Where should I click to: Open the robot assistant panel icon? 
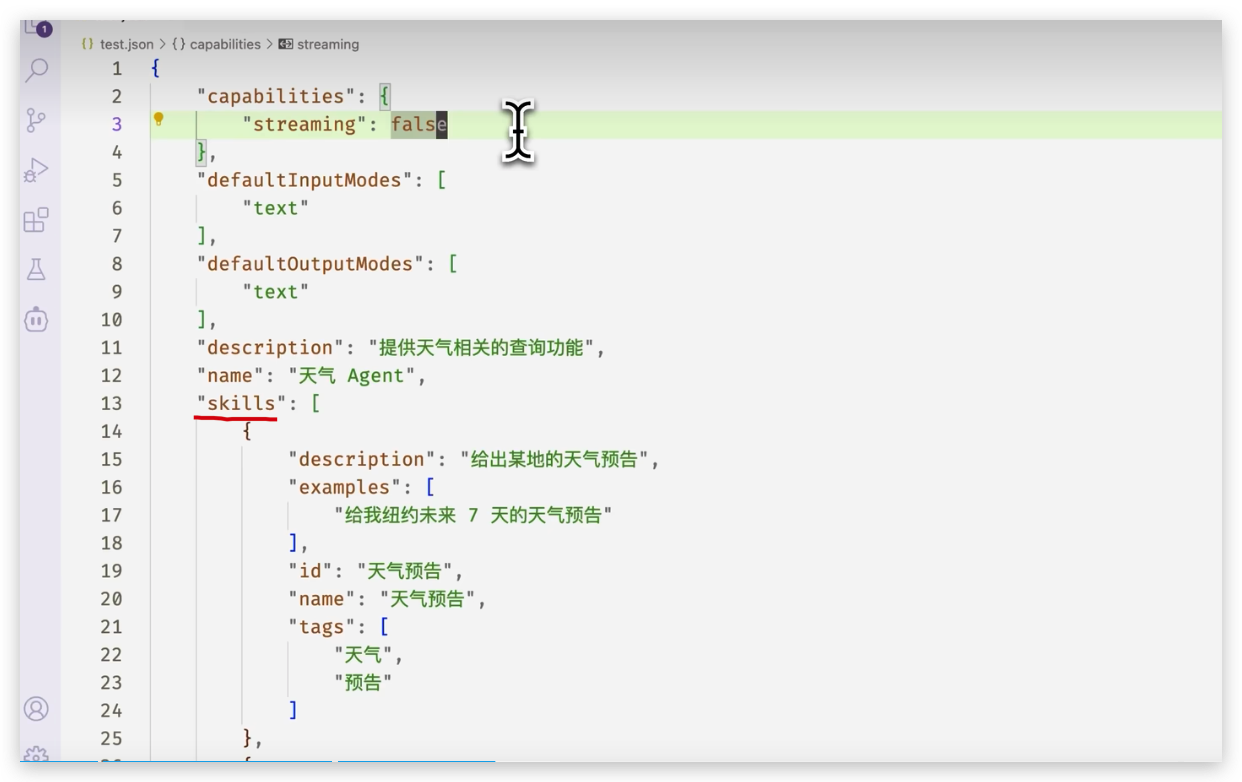tap(37, 320)
